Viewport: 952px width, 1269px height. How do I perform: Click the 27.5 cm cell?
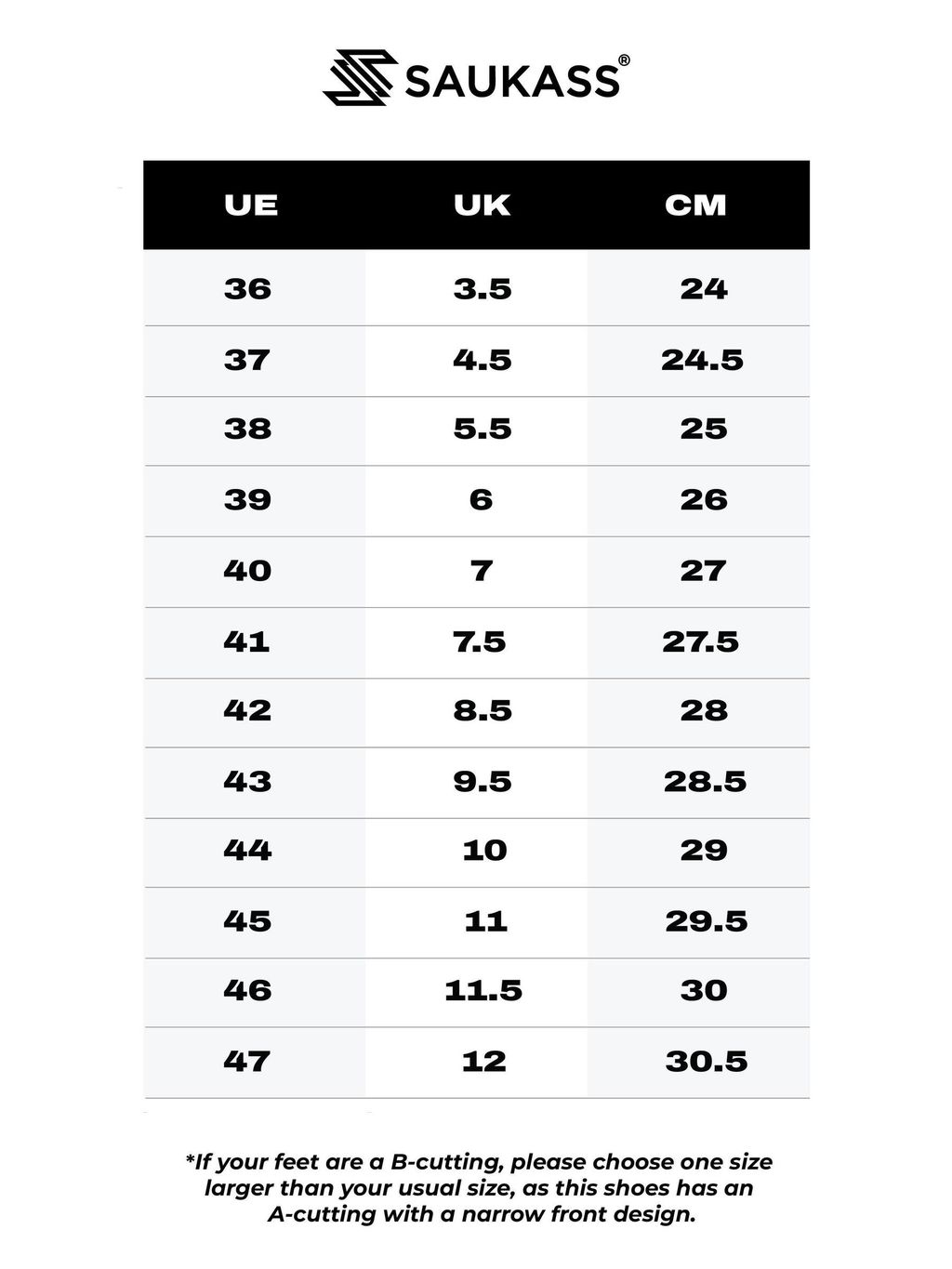700,641
